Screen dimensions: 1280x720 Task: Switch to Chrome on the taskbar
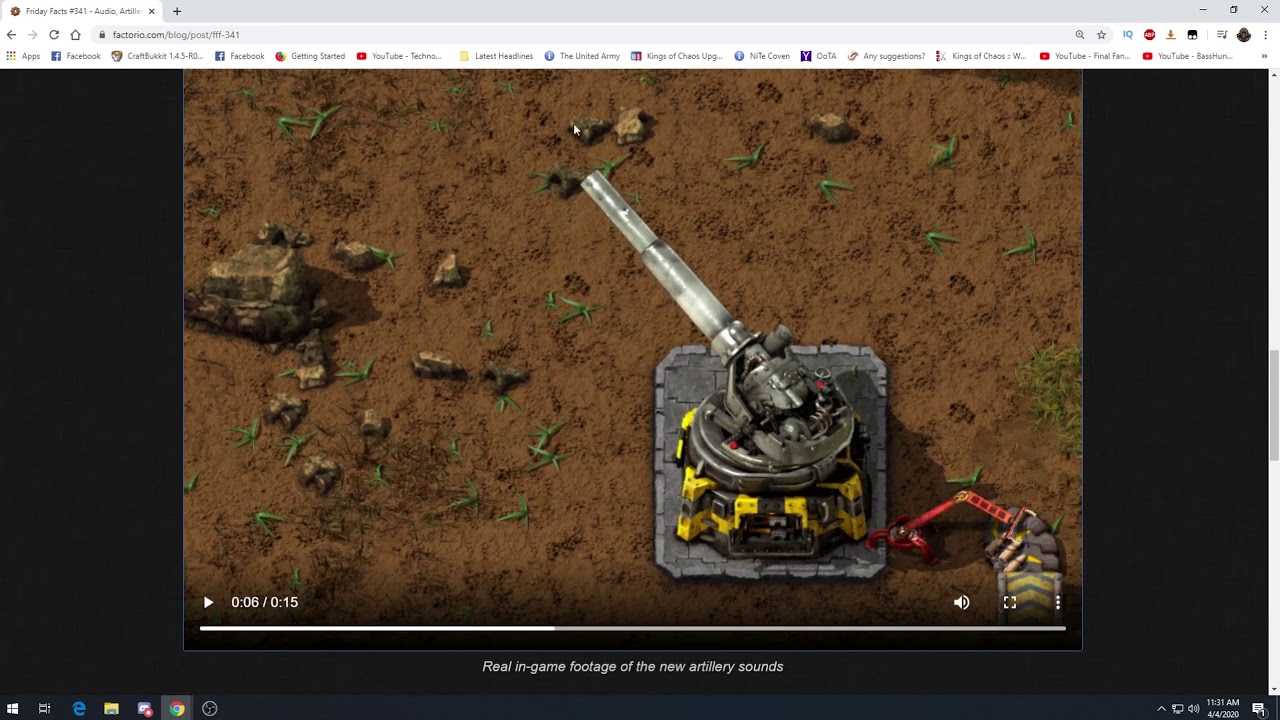tap(177, 708)
